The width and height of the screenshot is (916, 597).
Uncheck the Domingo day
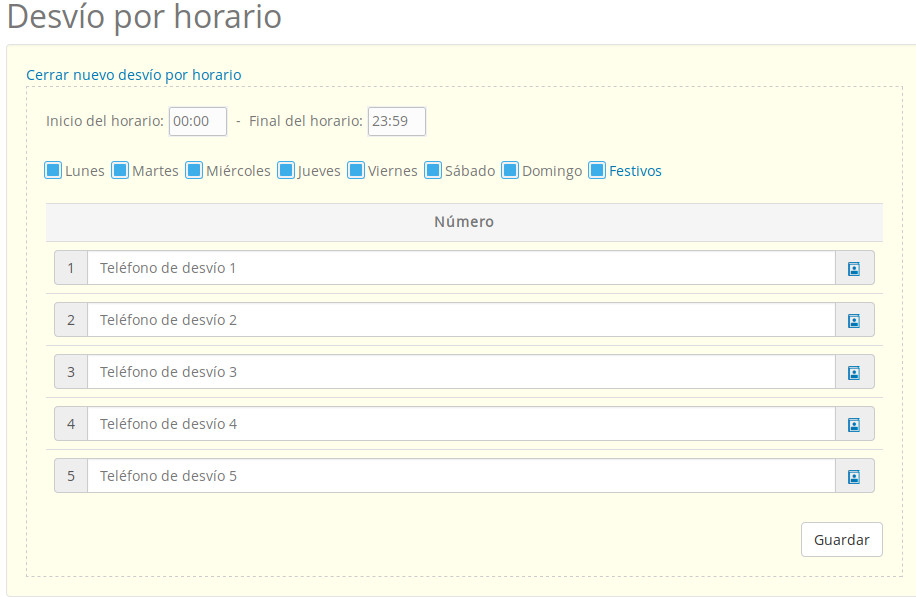[x=510, y=170]
